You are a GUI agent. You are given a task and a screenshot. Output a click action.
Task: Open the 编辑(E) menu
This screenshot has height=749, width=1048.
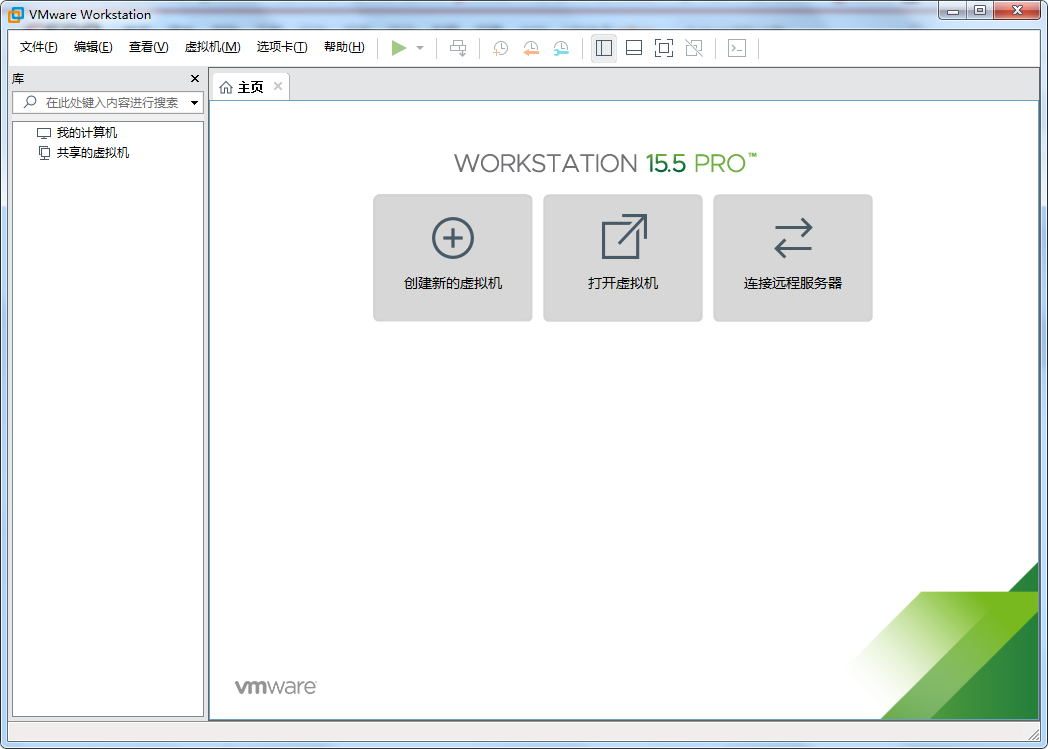(93, 47)
